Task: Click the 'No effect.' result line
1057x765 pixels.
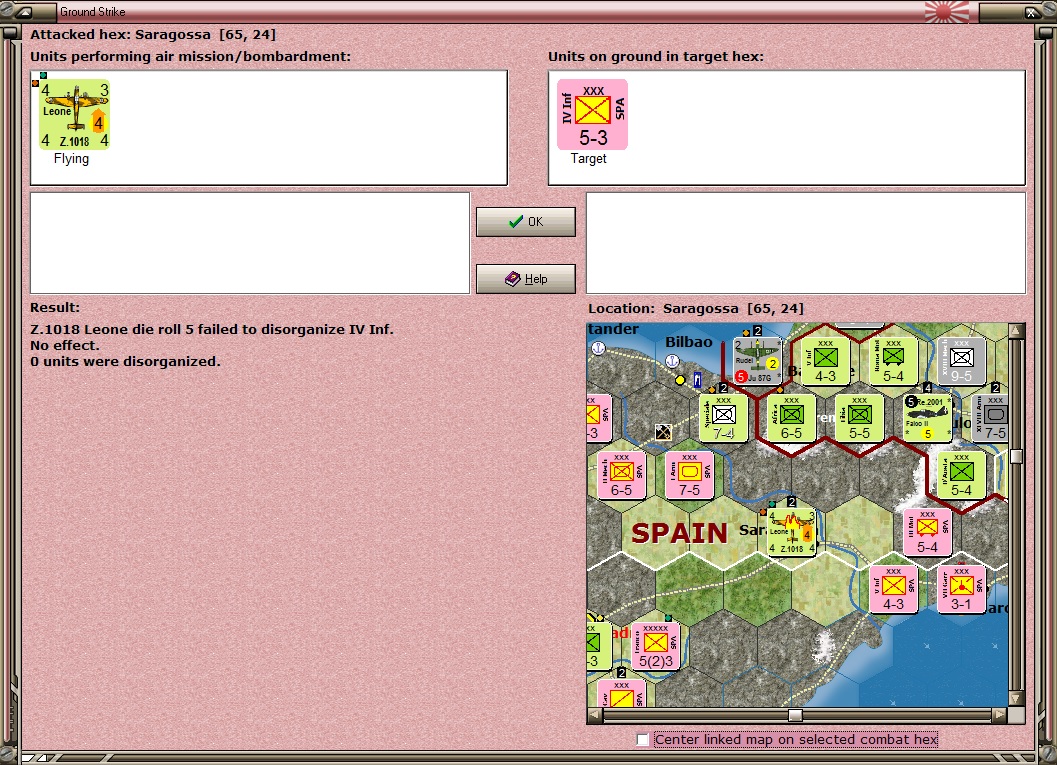Action: [x=65, y=345]
